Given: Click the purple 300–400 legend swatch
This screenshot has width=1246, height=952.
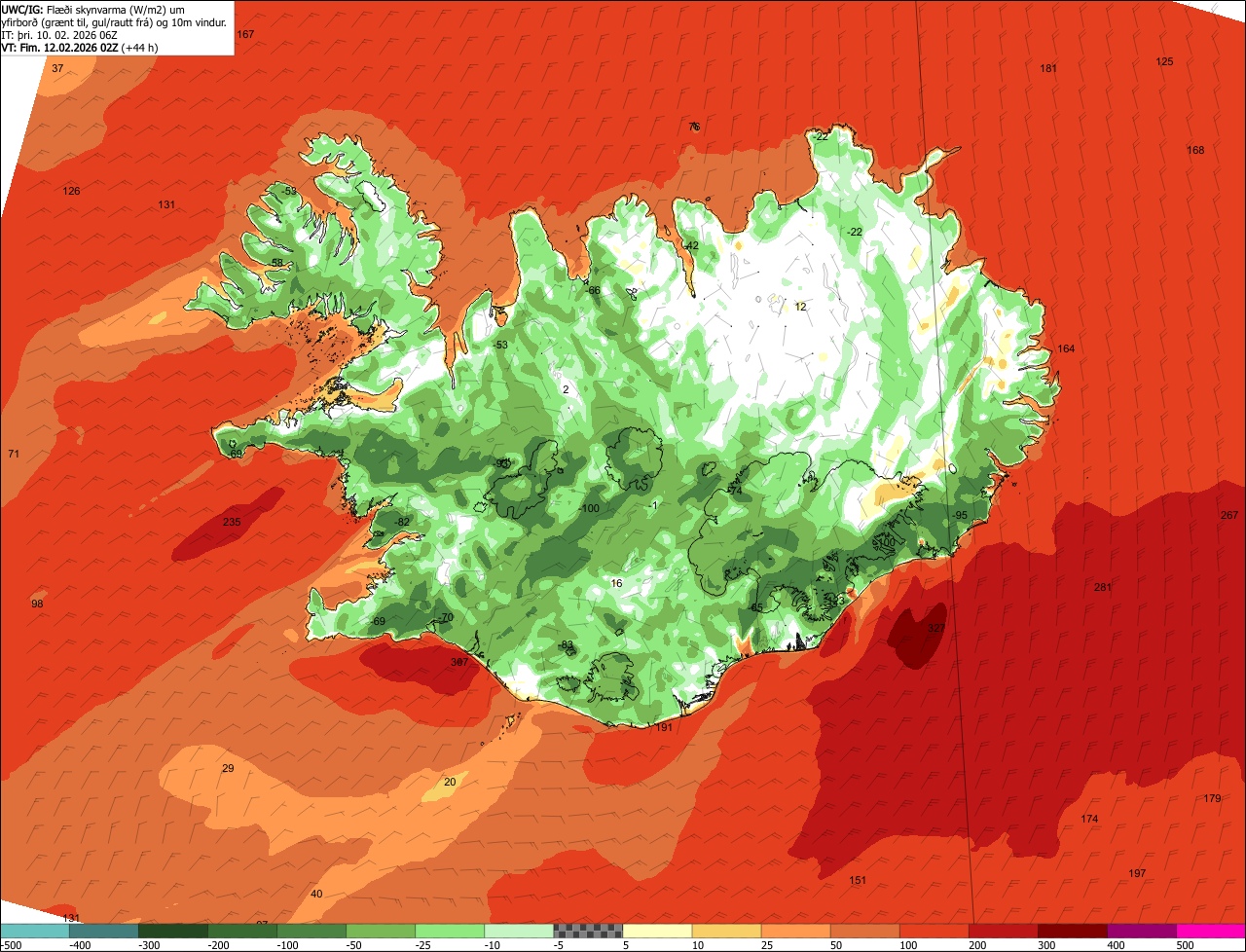Looking at the screenshot, I should click(x=1142, y=931).
